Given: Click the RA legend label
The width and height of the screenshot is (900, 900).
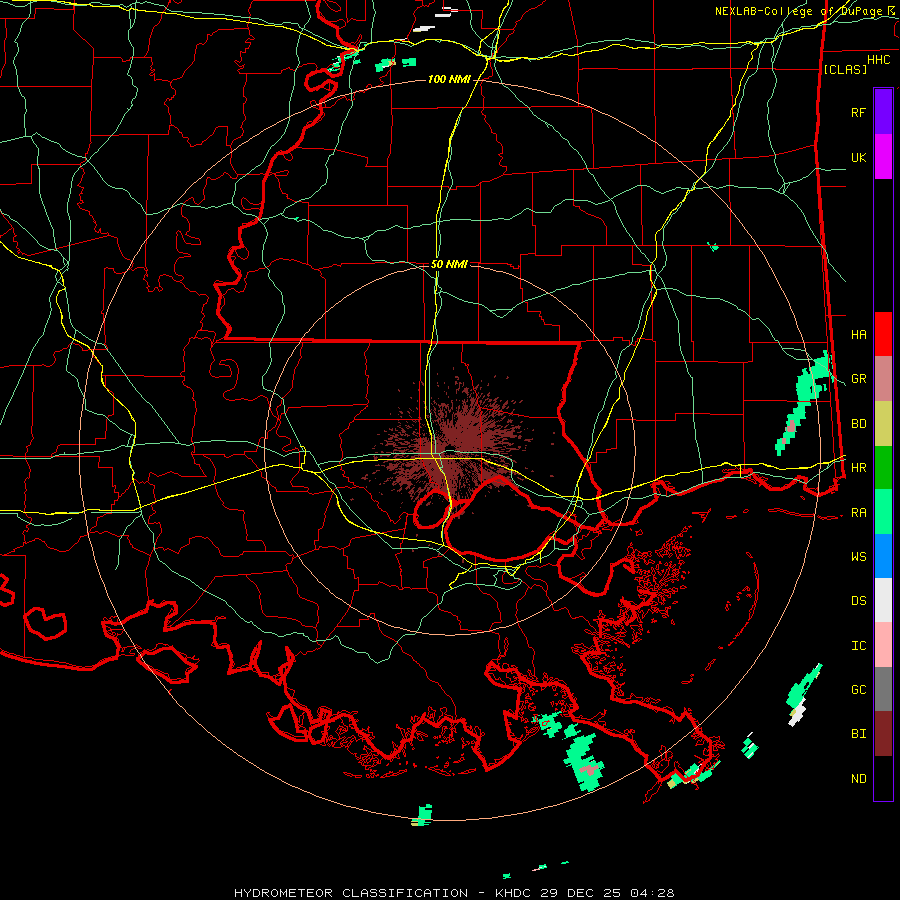Looking at the screenshot, I should click(858, 513).
